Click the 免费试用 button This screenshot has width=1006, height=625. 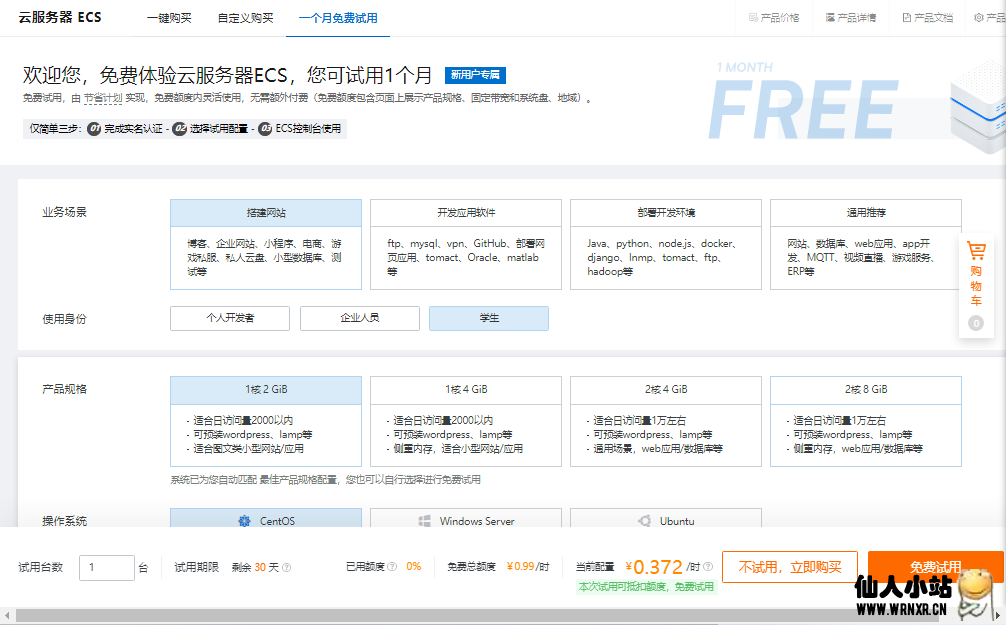click(x=935, y=567)
